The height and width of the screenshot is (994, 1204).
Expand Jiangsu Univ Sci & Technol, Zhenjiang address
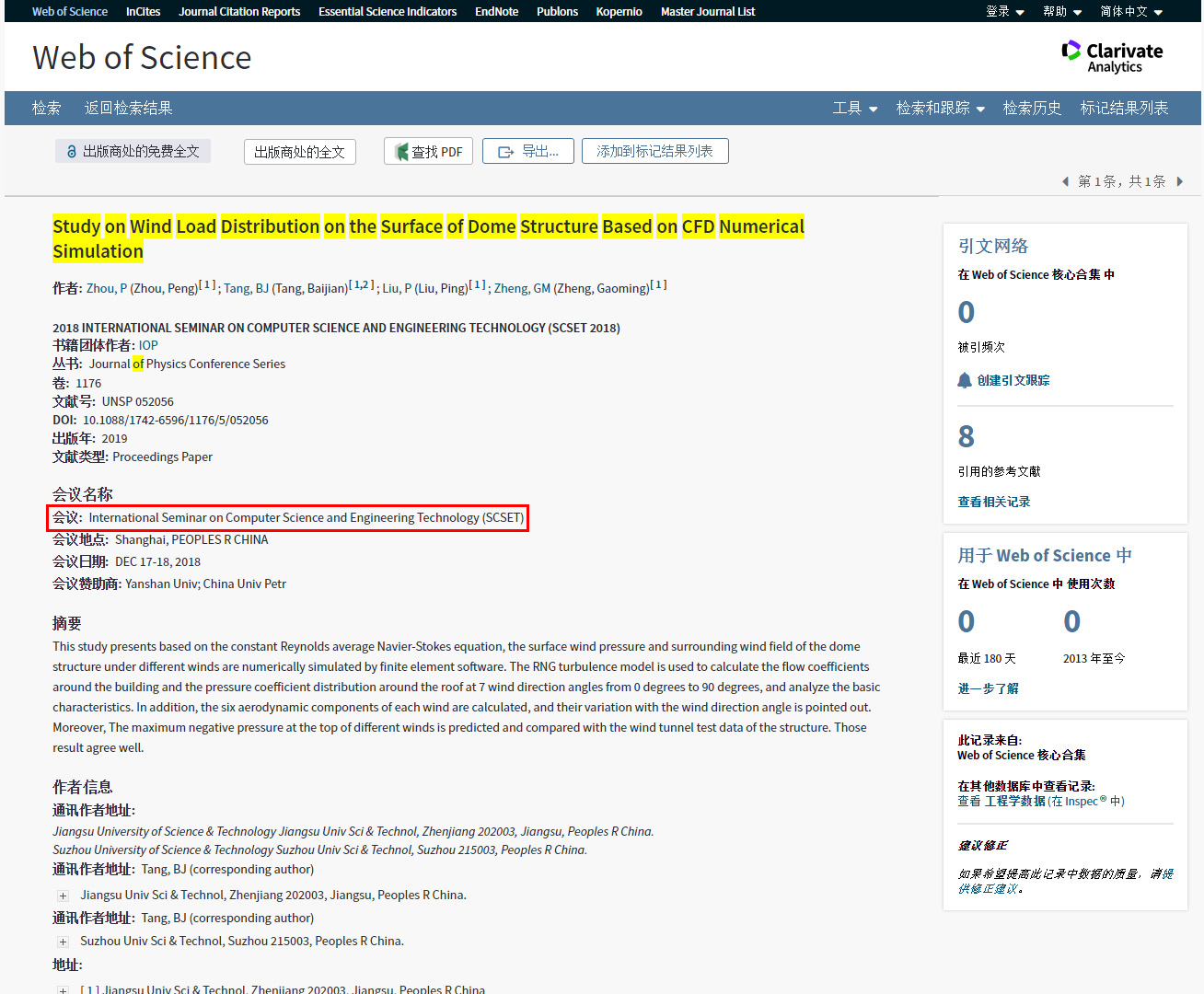pos(63,896)
